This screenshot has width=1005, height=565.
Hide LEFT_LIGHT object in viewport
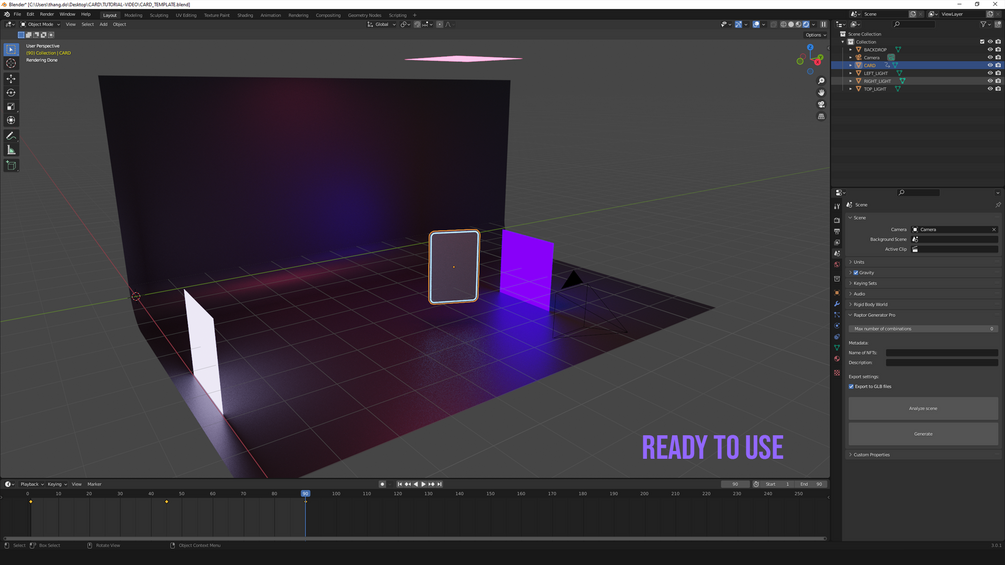[x=990, y=73]
